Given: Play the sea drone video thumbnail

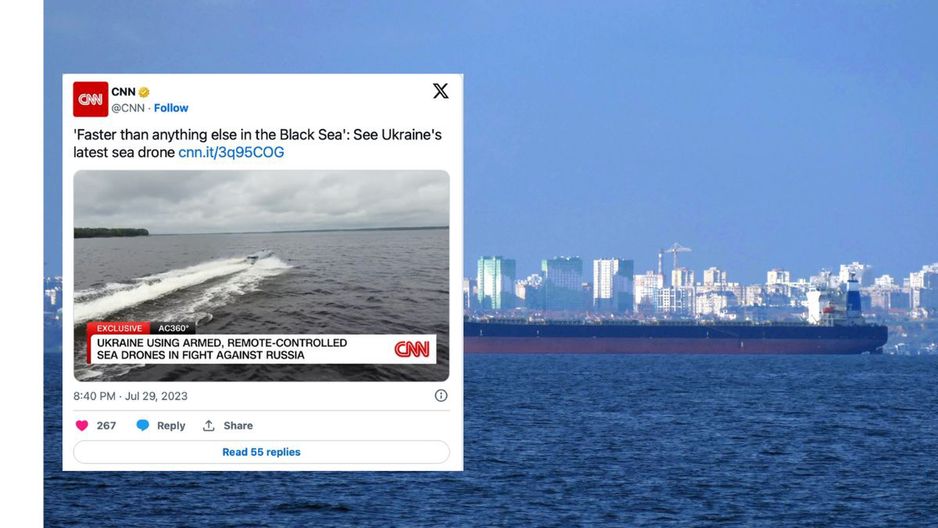Looking at the screenshot, I should [x=261, y=276].
